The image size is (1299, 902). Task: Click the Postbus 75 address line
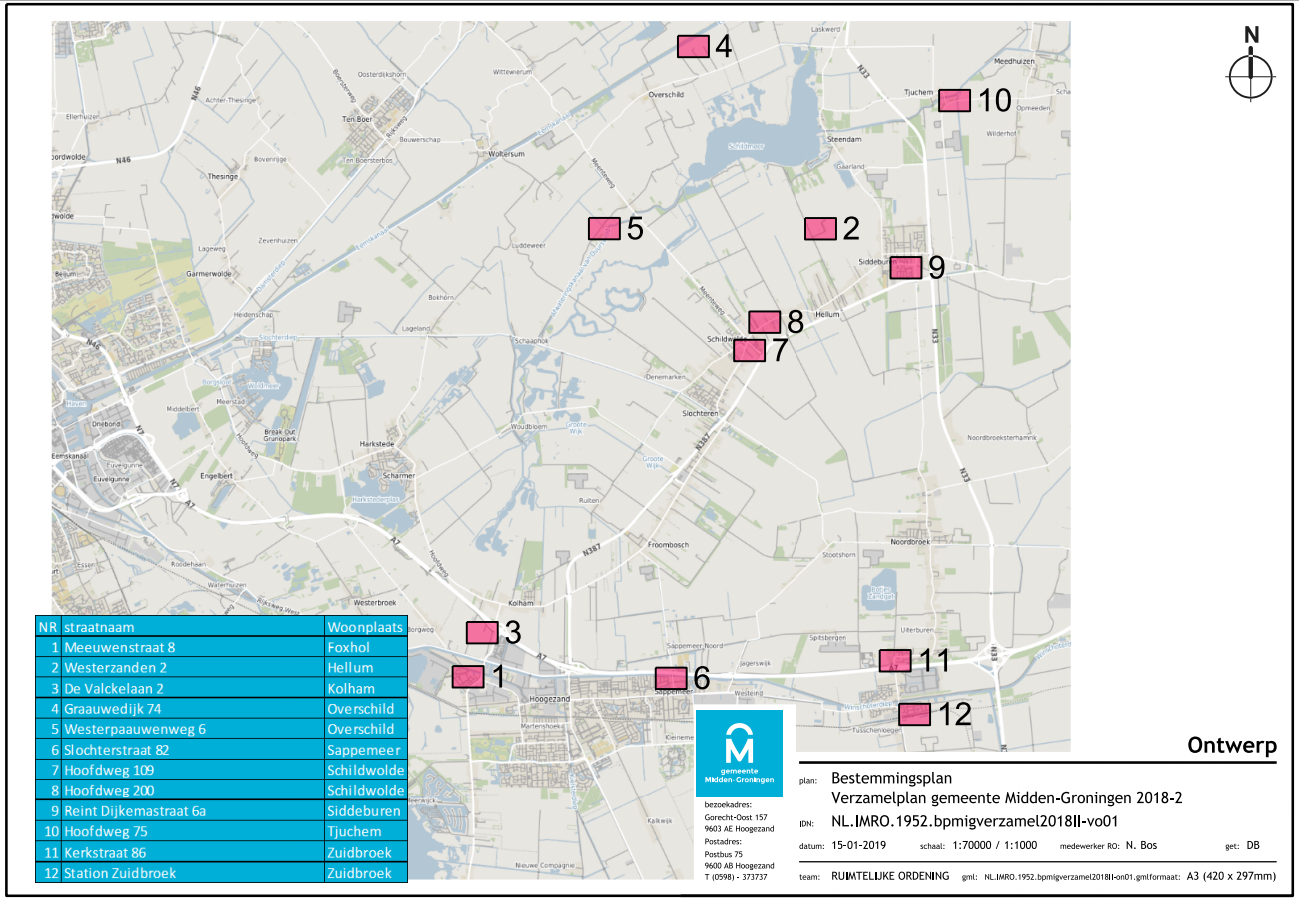click(724, 854)
